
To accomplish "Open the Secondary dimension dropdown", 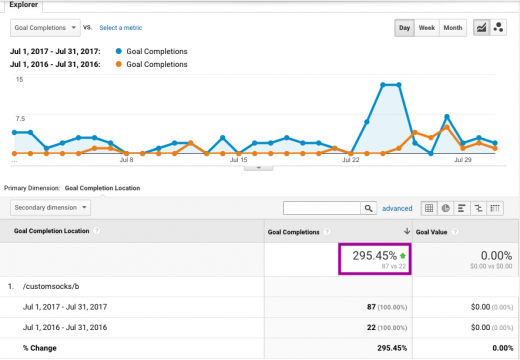I will (x=50, y=208).
